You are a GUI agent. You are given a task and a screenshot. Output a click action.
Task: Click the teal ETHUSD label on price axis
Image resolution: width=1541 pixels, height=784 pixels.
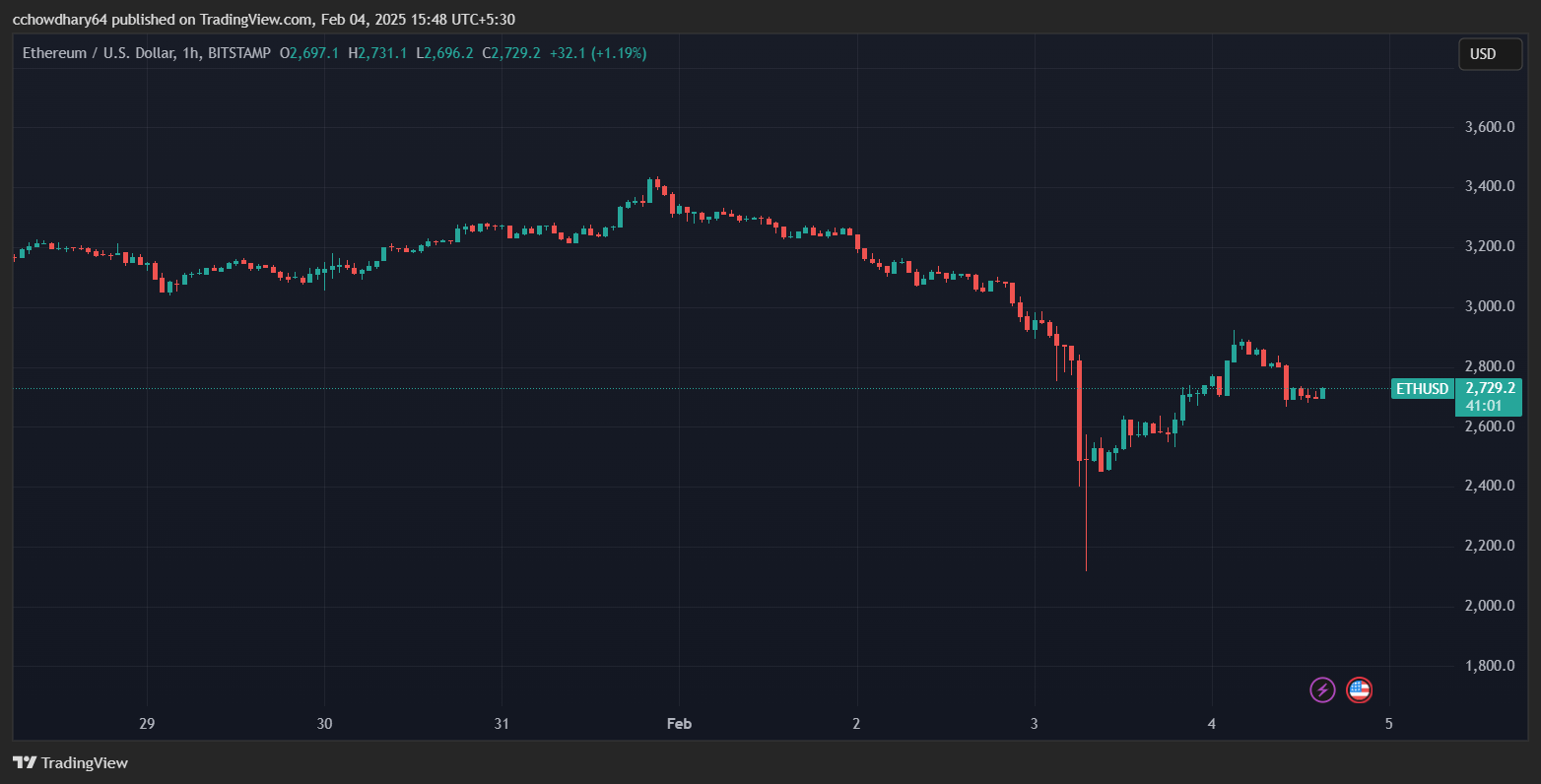click(1422, 389)
